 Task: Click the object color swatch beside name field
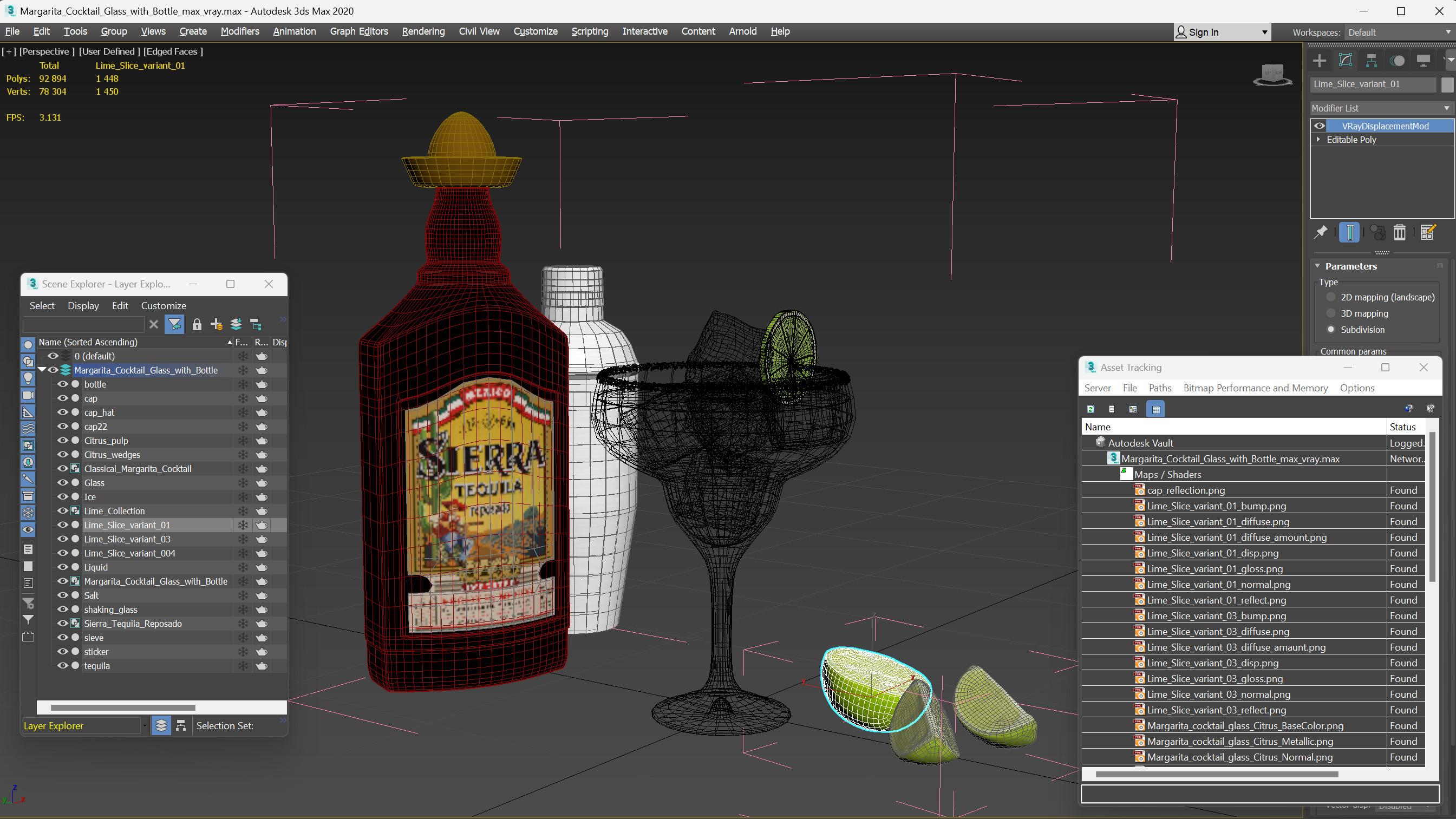click(x=1447, y=84)
